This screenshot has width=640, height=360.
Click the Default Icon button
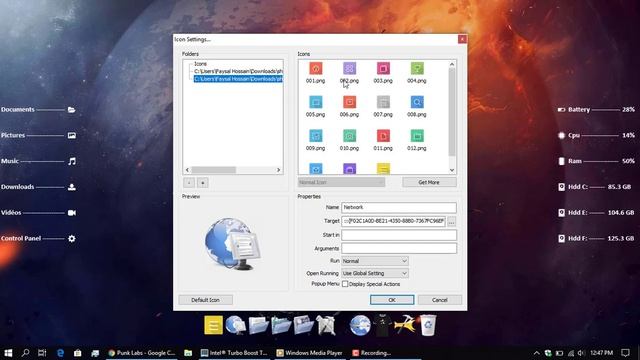pyautogui.click(x=205, y=300)
